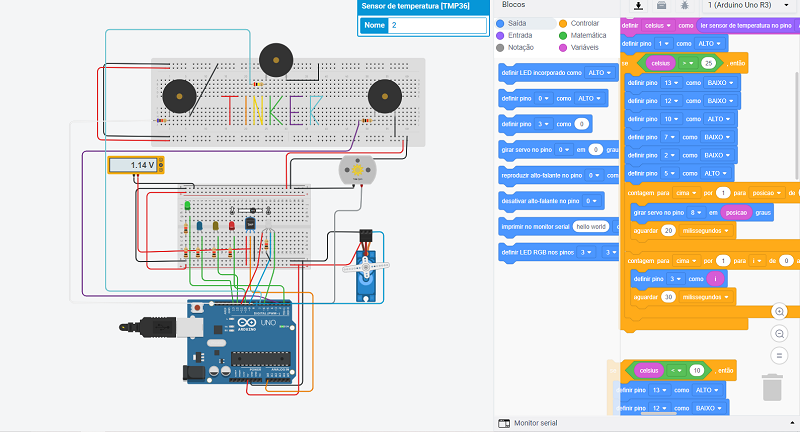This screenshot has height=432, width=800.
Task: Select the right piezo buzzer
Action: click(x=385, y=96)
